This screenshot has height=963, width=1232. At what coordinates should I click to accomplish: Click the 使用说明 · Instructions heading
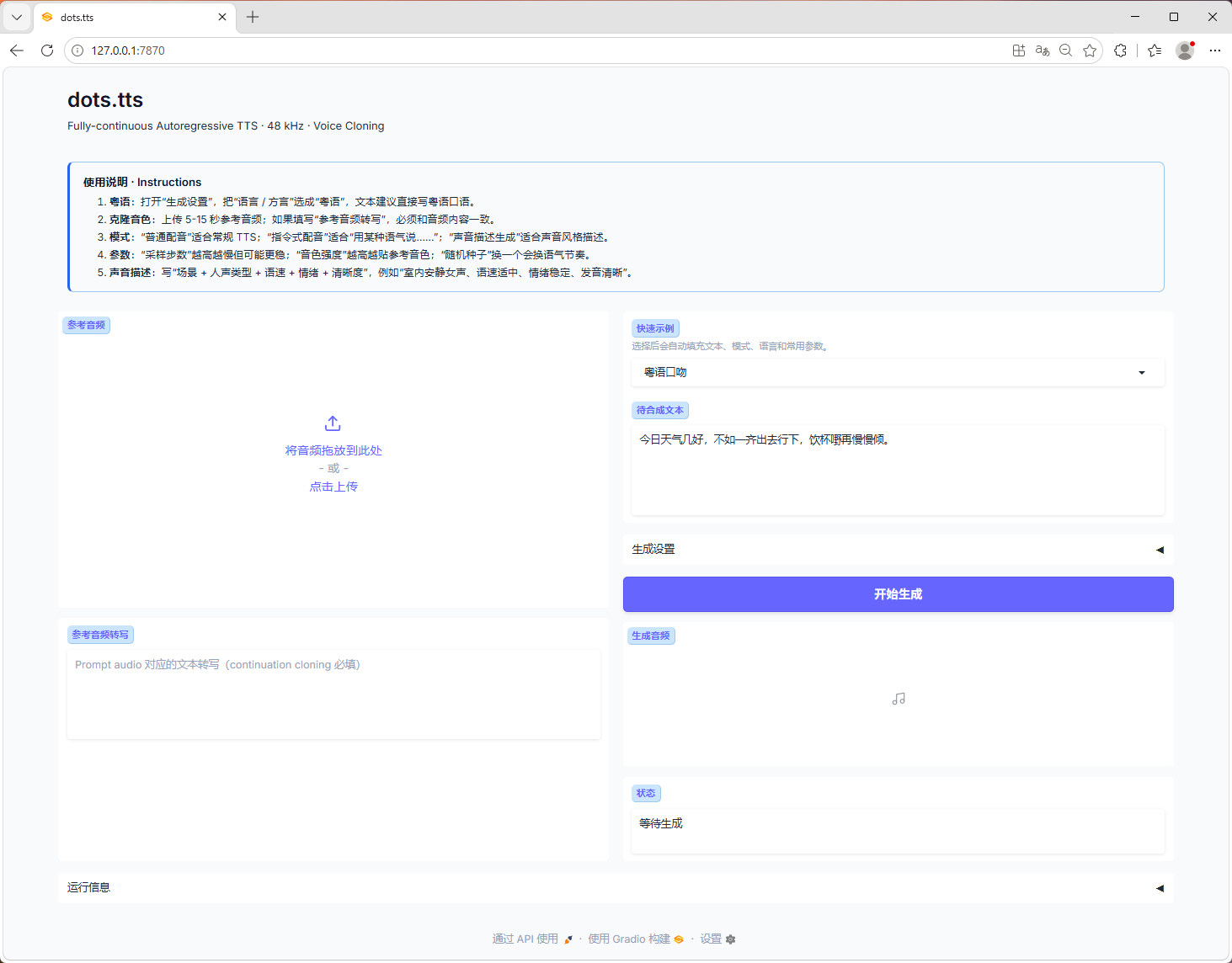tap(142, 182)
